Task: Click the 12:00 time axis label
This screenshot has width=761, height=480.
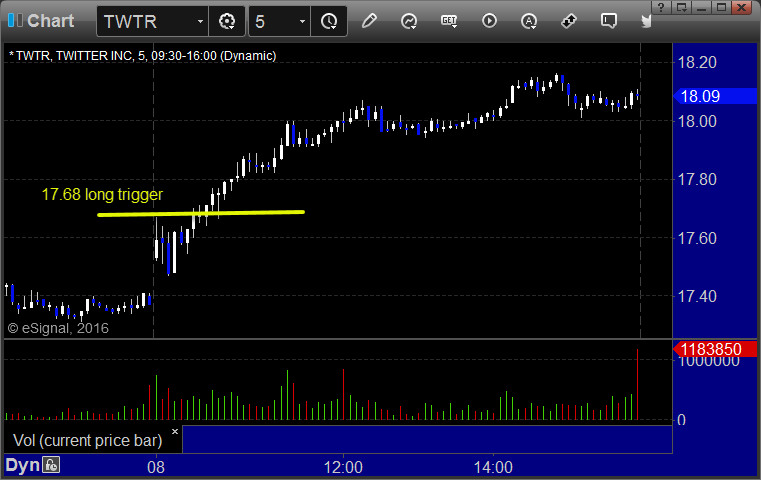Action: click(343, 467)
